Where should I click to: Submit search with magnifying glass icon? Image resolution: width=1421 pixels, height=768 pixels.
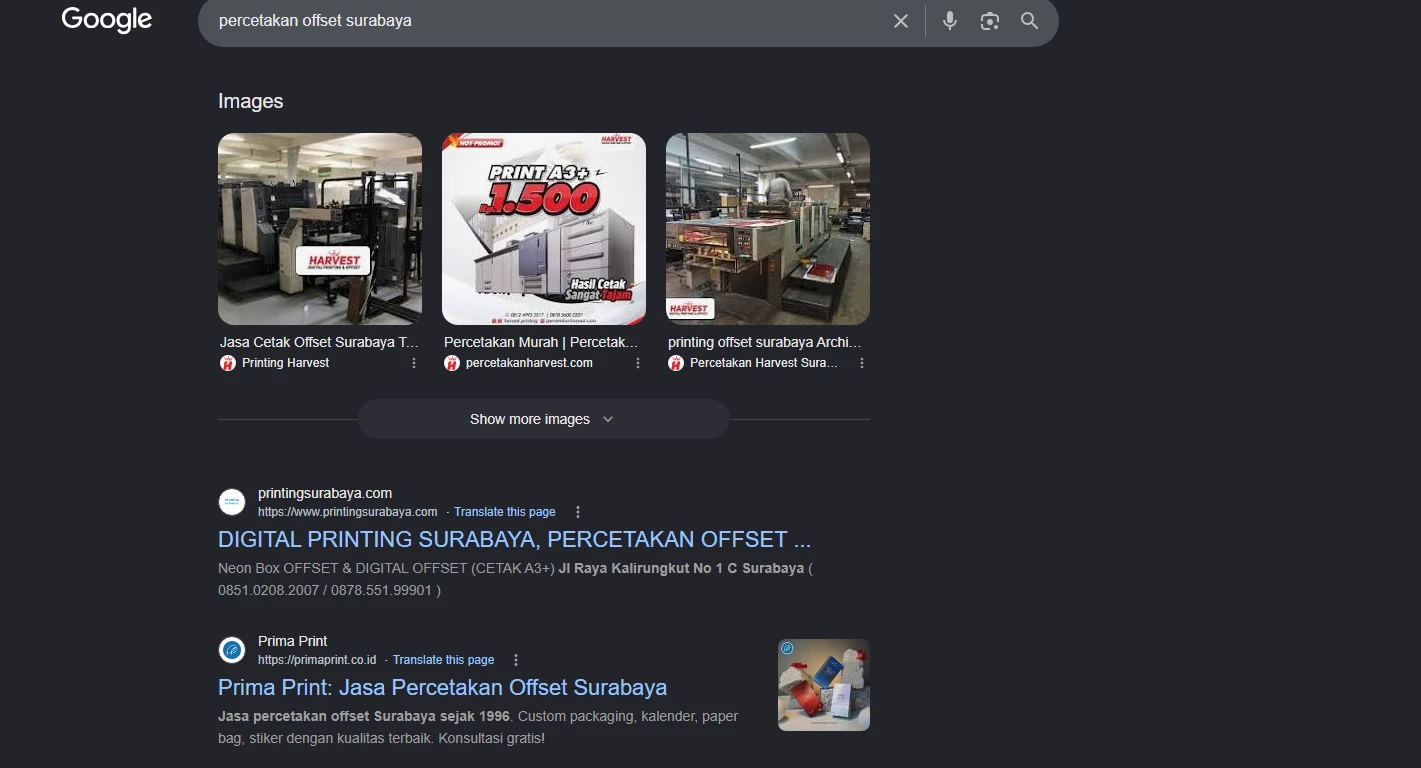pos(1030,21)
